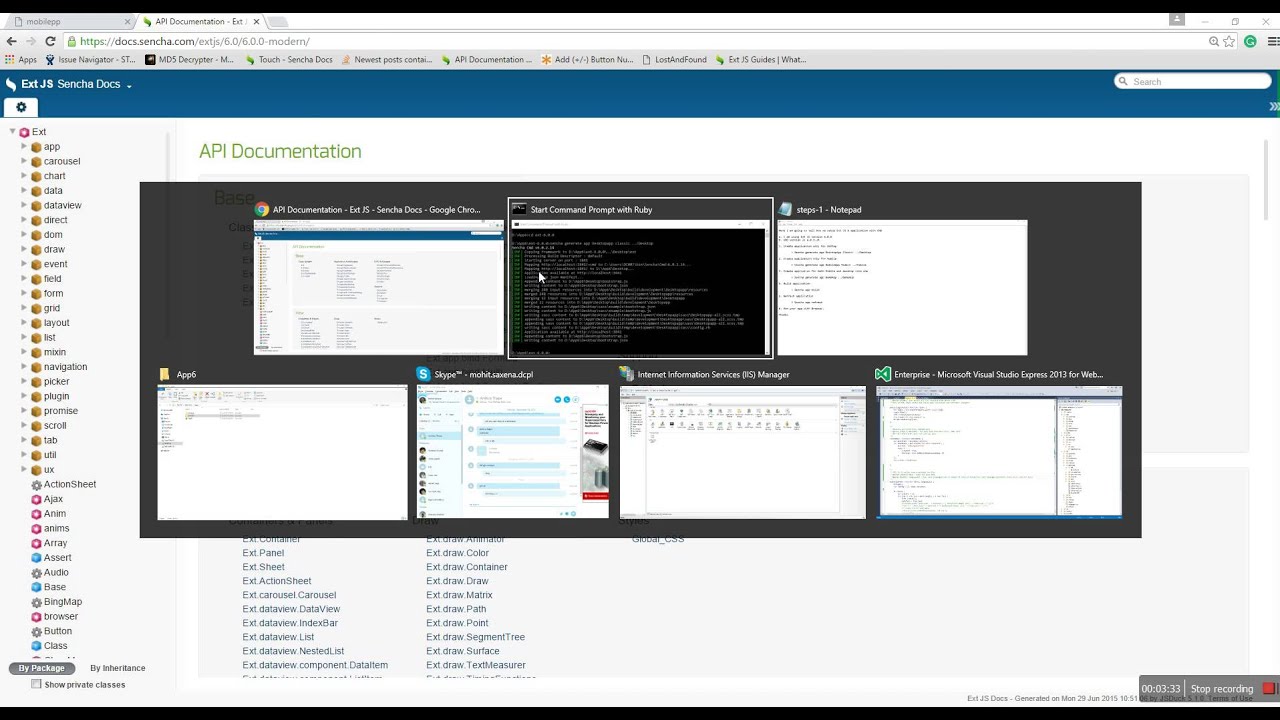Screen dimensions: 1280x720
Task: Open the Assert class tree item
Action: click(x=58, y=558)
